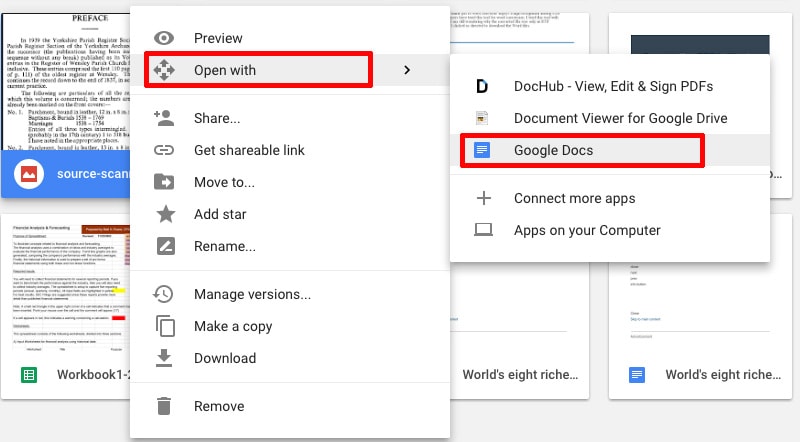Screen dimensions: 800x442
Task: Choose Share... from the menu
Action: (290, 118)
